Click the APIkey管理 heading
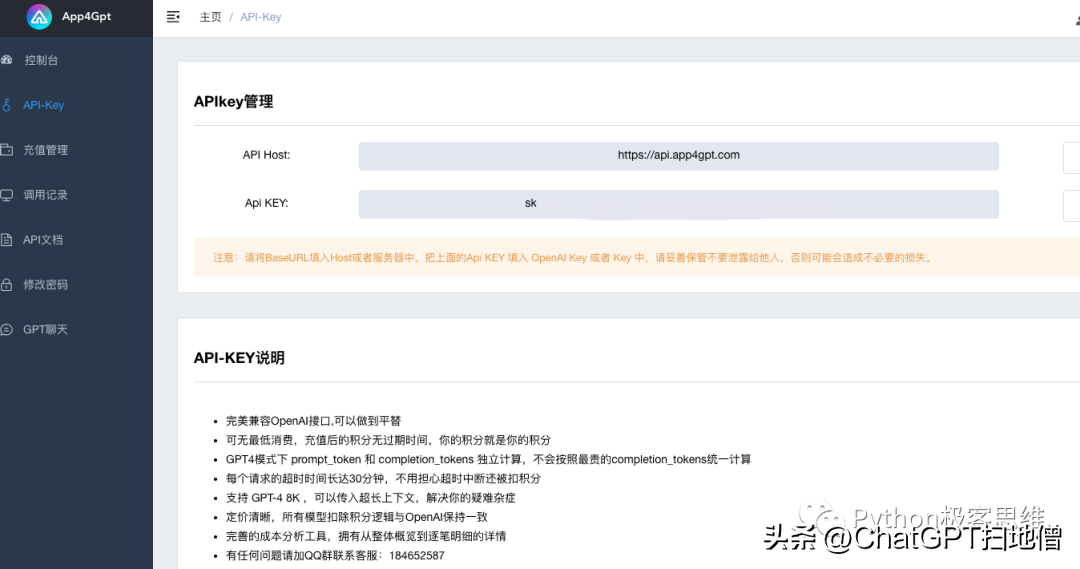Screen dimensions: 1080x569 (233, 102)
